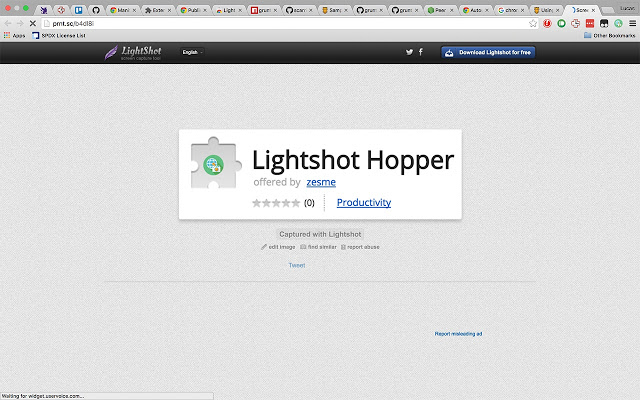
Task: Switch to the first pinned purple tab
Action: (44, 10)
